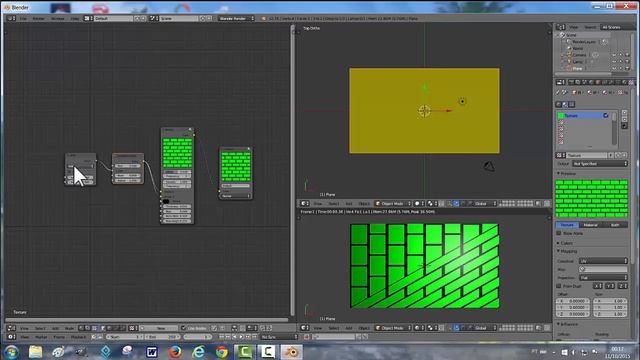The height and width of the screenshot is (360, 640).
Task: Open the node editor's Add menu
Action: tap(55, 328)
